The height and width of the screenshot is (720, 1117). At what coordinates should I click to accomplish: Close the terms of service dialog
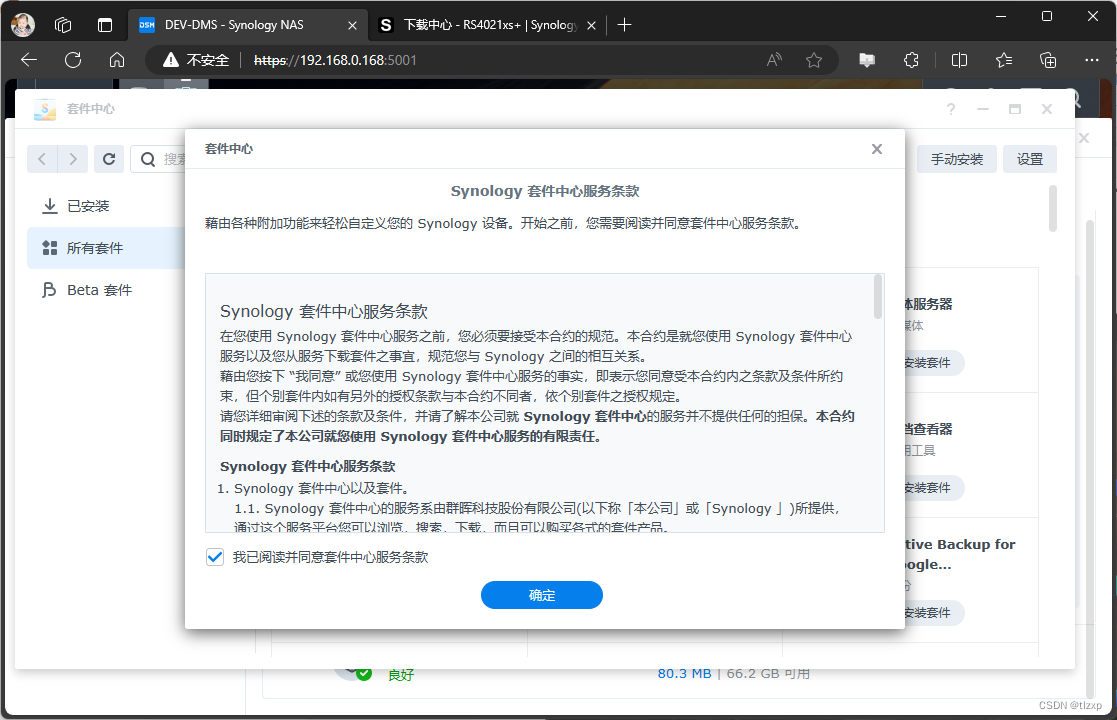pyautogui.click(x=877, y=149)
